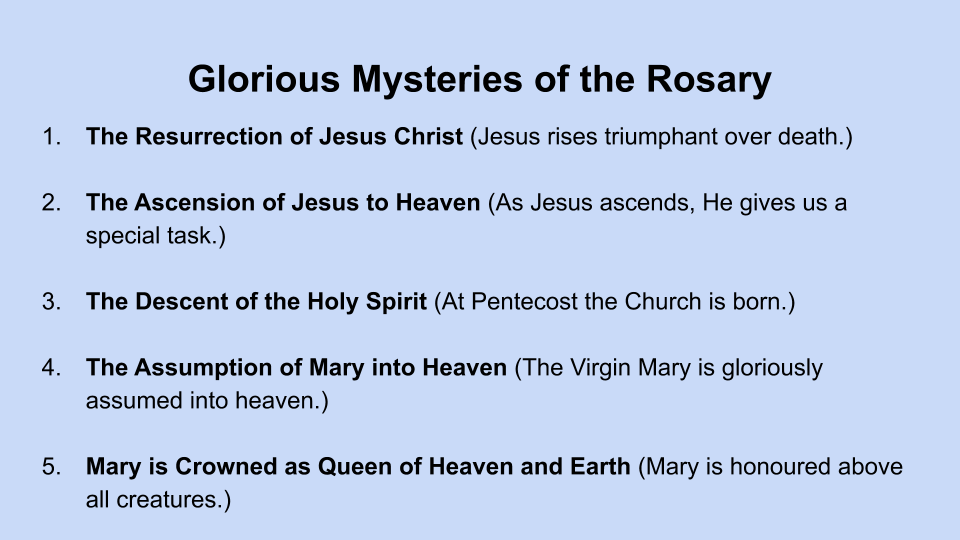Viewport: 960px width, 540px height.
Task: Click the text "Jesus rises triumphant over death."
Action: tap(661, 137)
